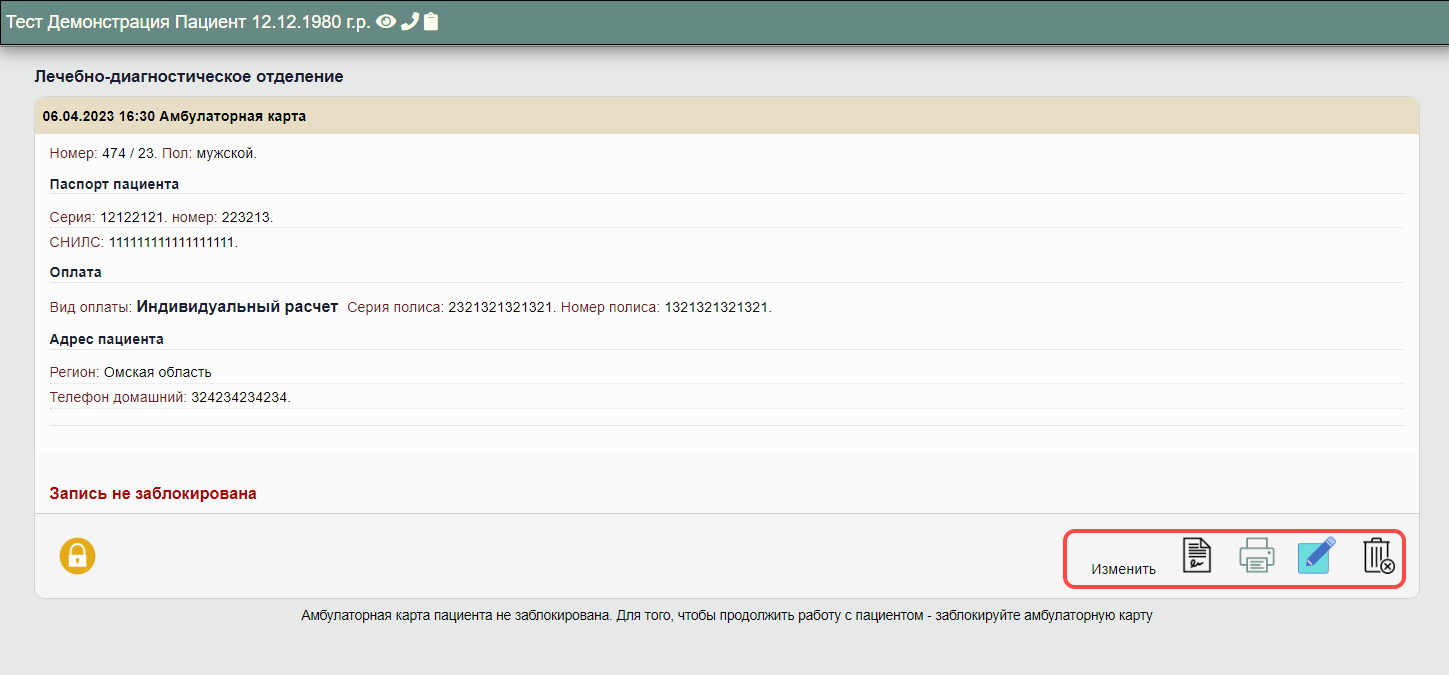
Task: Click the СНИЛС number value
Action: point(171,242)
